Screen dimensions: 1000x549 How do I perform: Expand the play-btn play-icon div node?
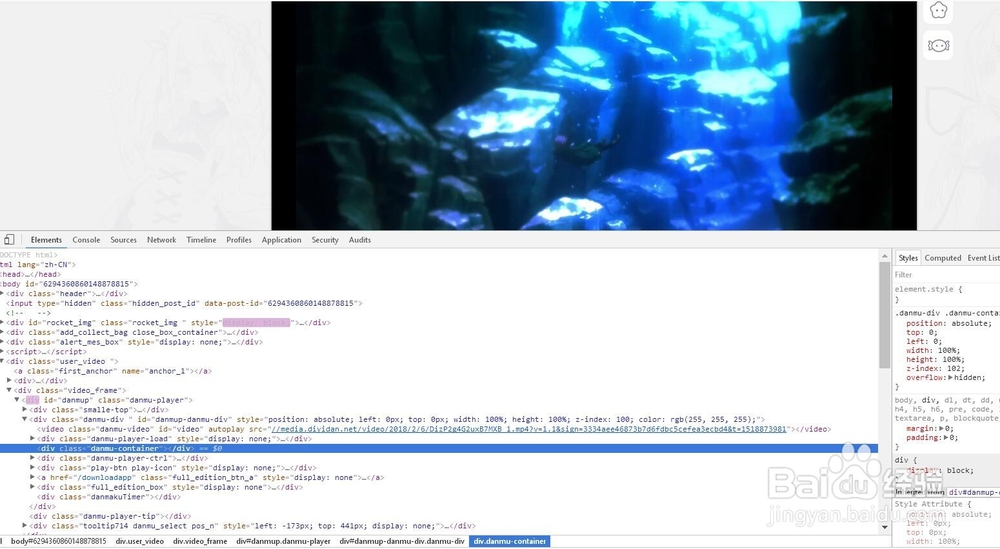pos(33,467)
